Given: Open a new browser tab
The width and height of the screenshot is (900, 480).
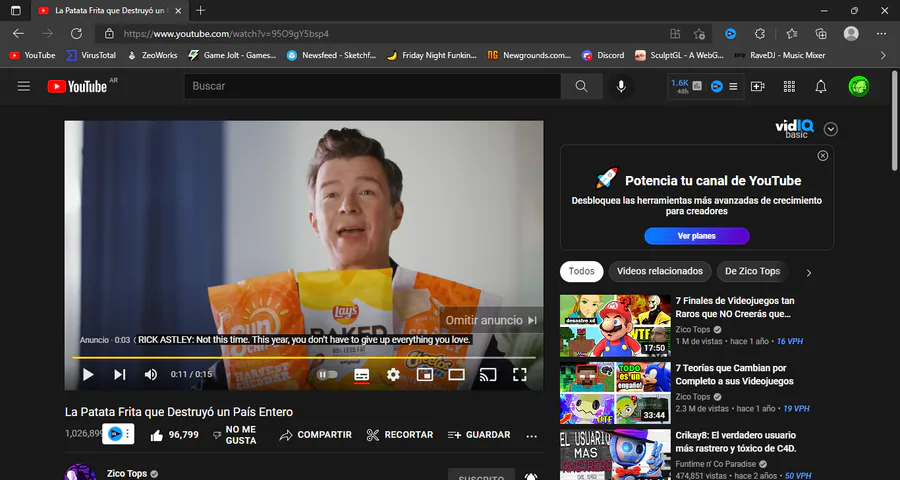Looking at the screenshot, I should pos(200,10).
